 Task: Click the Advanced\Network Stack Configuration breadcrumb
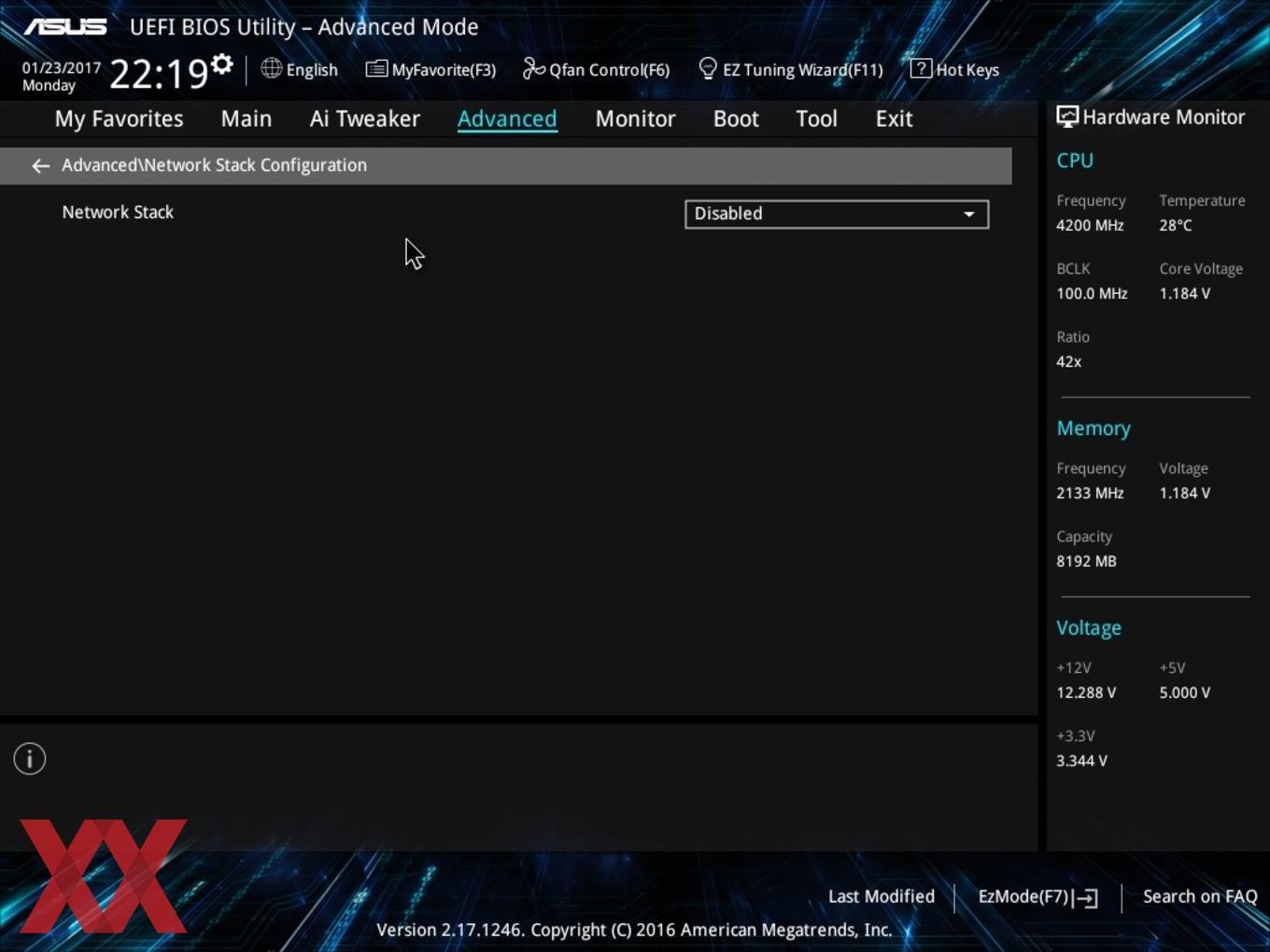(x=214, y=165)
